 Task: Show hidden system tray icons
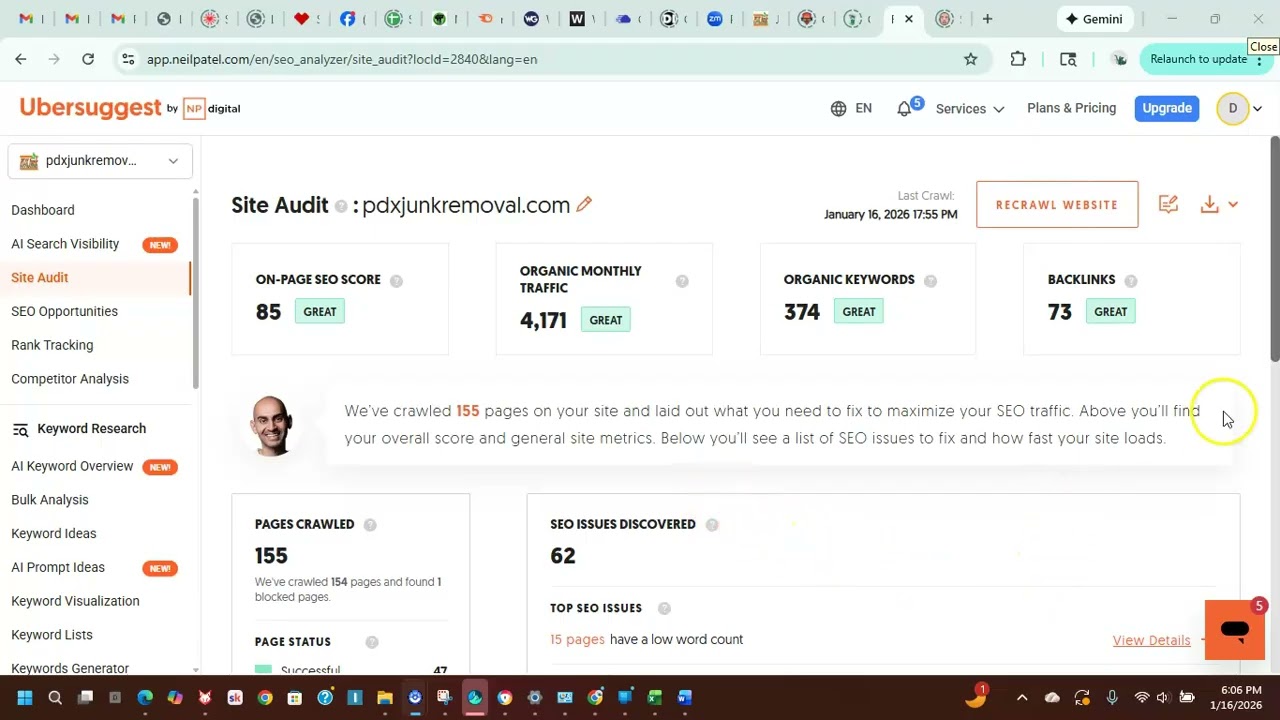[x=1021, y=698]
